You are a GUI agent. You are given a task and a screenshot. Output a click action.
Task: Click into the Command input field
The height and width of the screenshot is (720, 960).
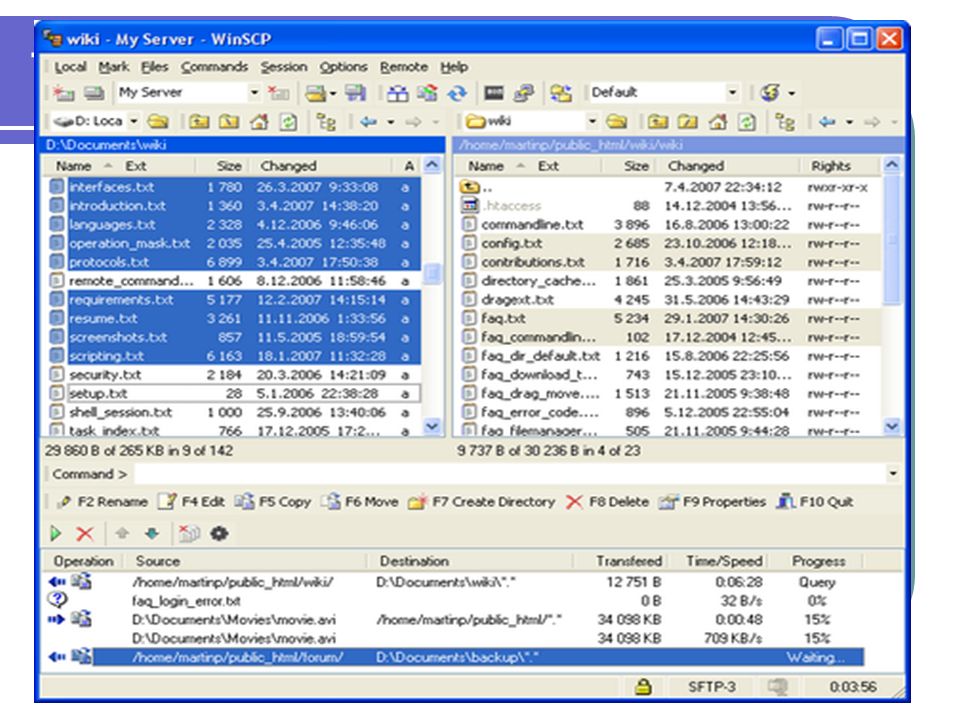point(509,473)
